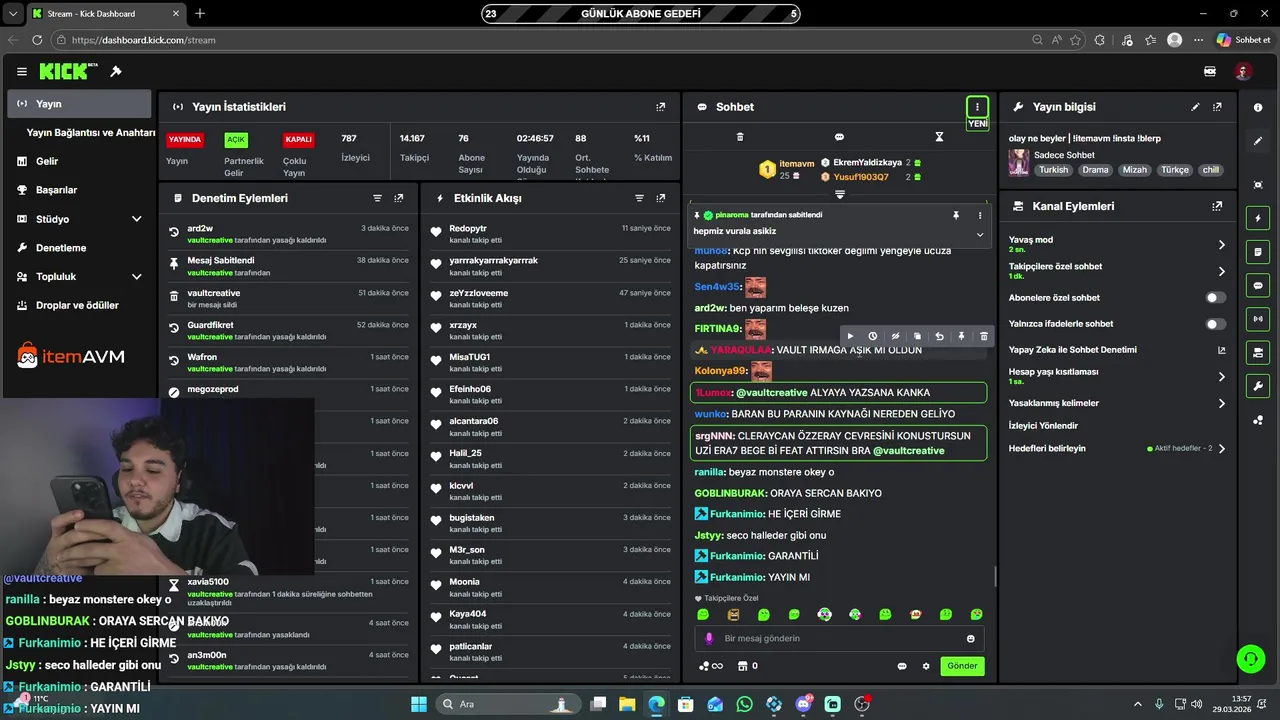Pop out the Denetim Eylemleri panel
This screenshot has width=1280, height=720.
click(399, 198)
